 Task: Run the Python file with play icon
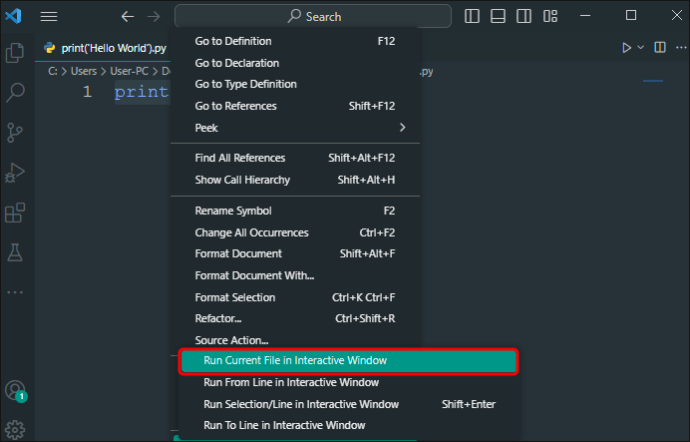(627, 48)
